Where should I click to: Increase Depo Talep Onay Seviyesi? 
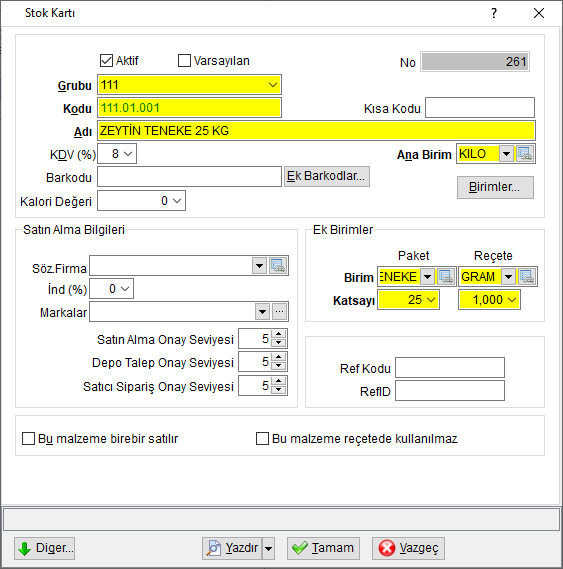point(278,357)
